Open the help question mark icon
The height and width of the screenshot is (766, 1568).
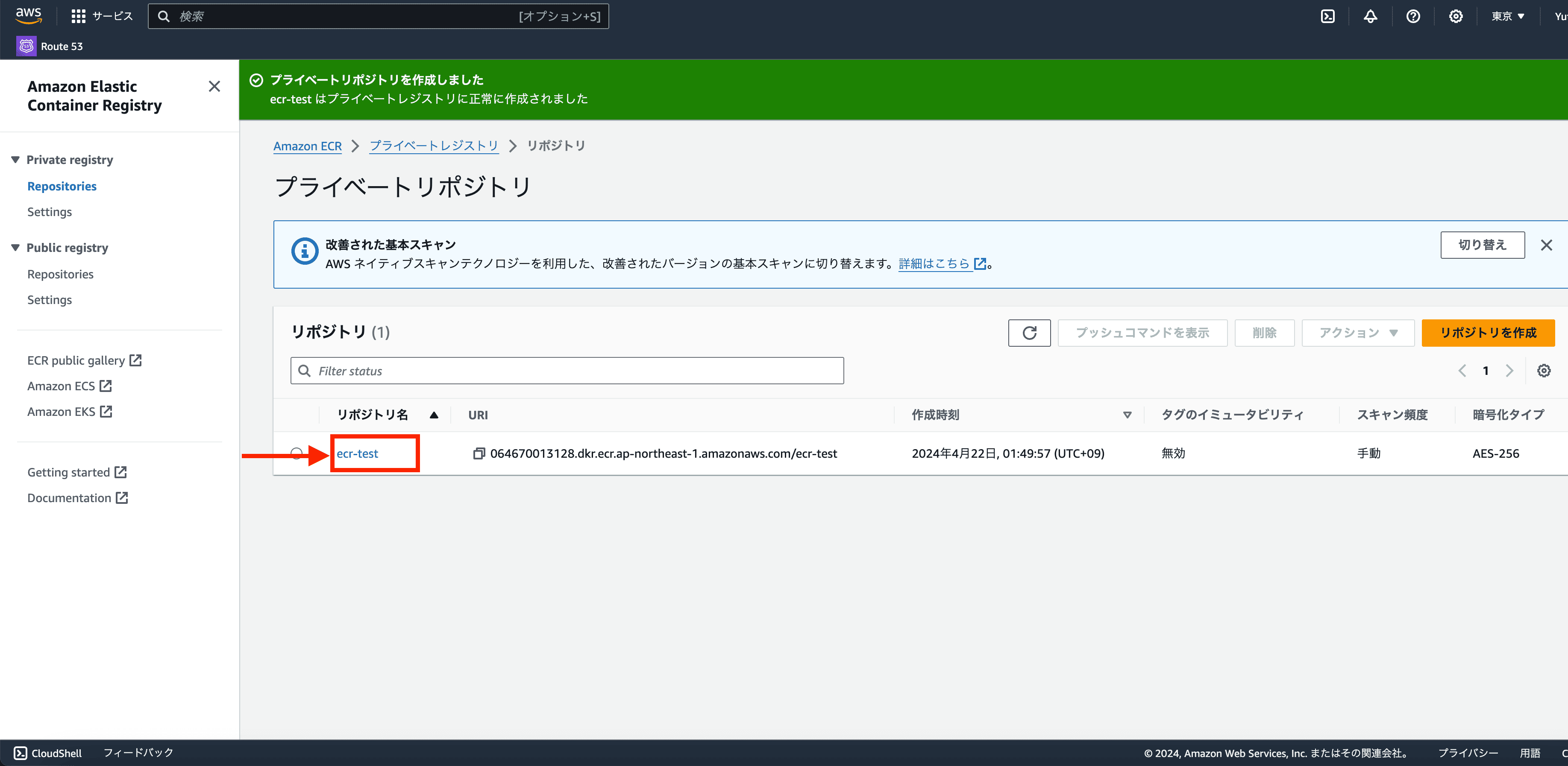1413,16
